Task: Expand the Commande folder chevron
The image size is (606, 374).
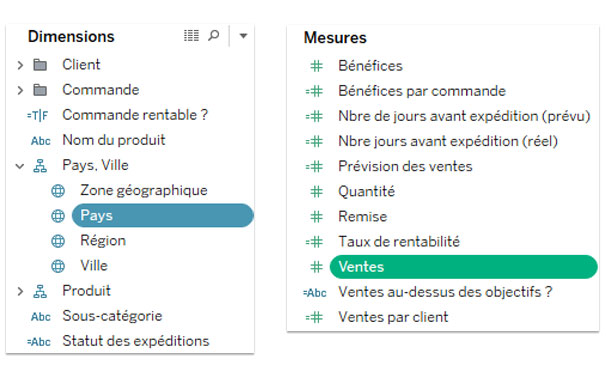Action: coord(20,90)
